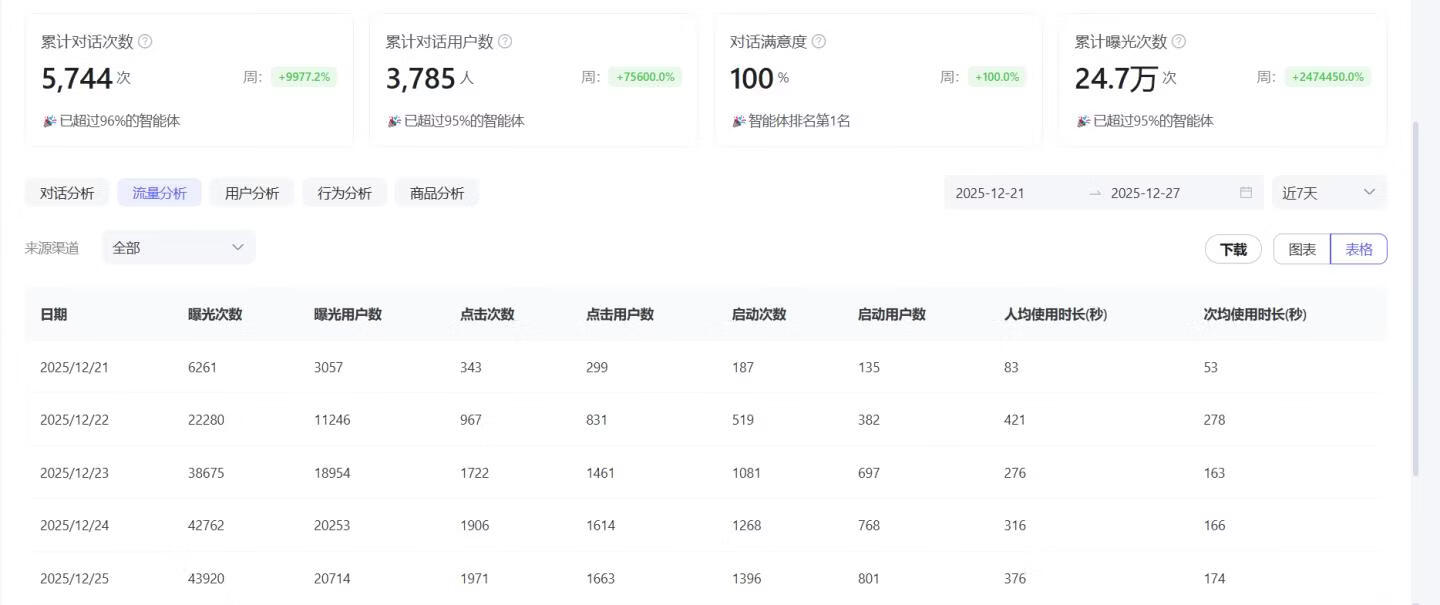
Task: Expand the 来源渠道 channel dropdown showing 全部
Action: [178, 247]
